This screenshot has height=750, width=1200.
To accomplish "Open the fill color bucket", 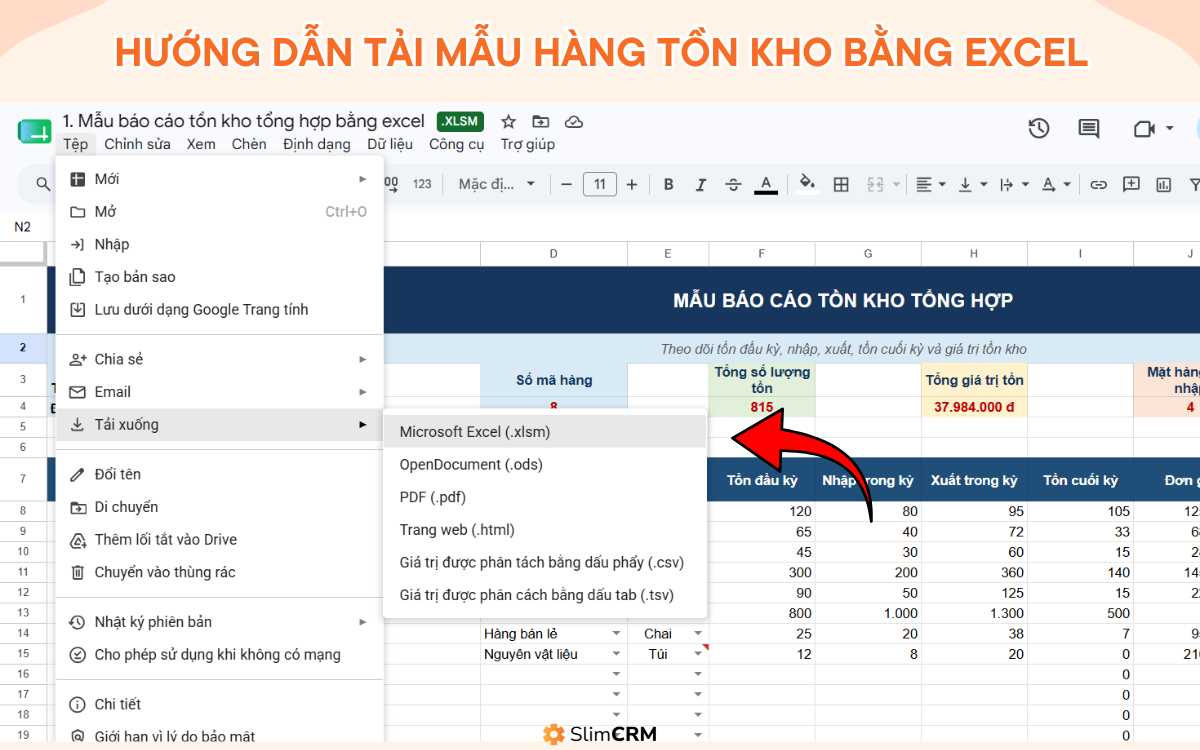I will [808, 184].
